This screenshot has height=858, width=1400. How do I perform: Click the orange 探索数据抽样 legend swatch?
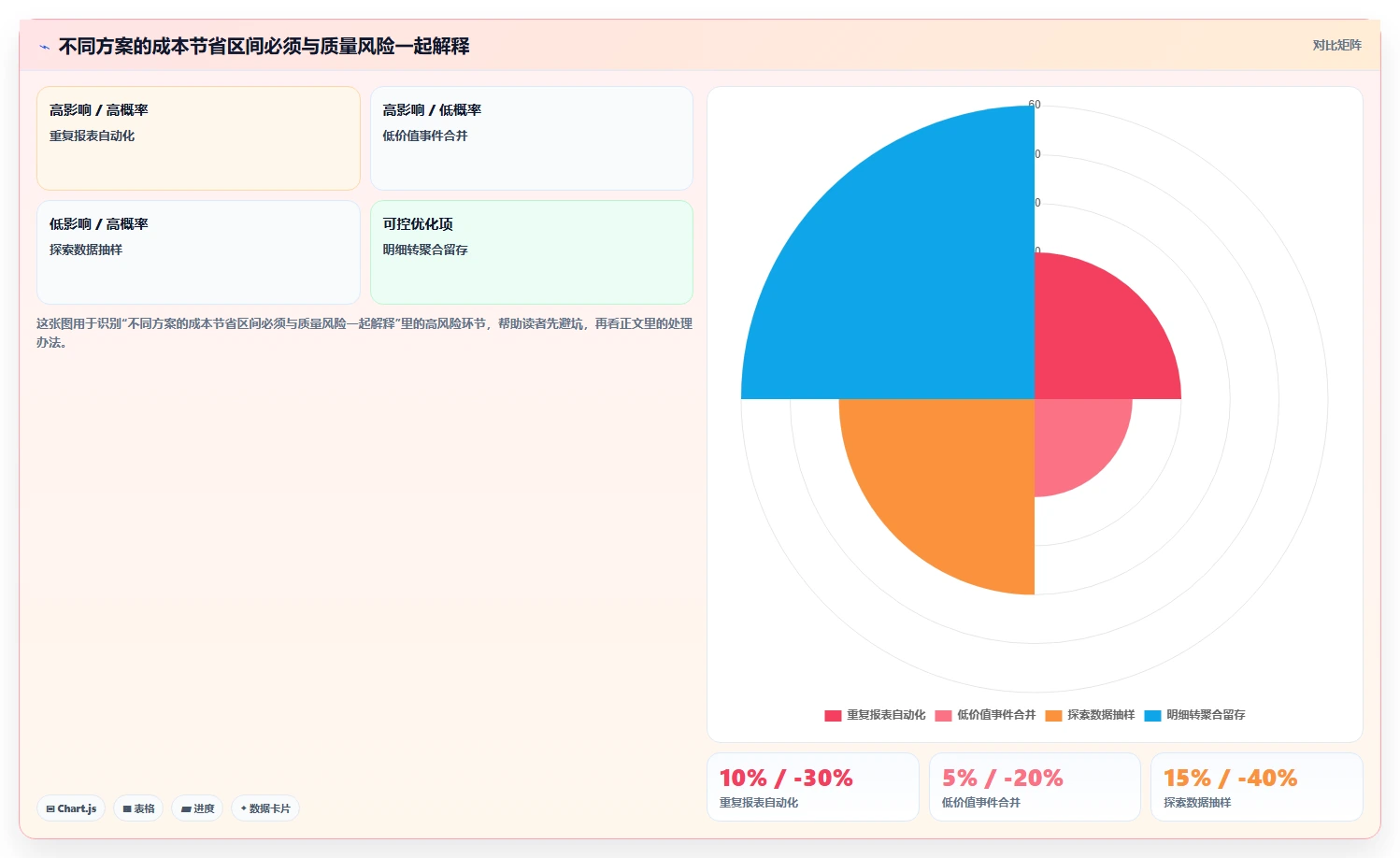click(x=1053, y=715)
